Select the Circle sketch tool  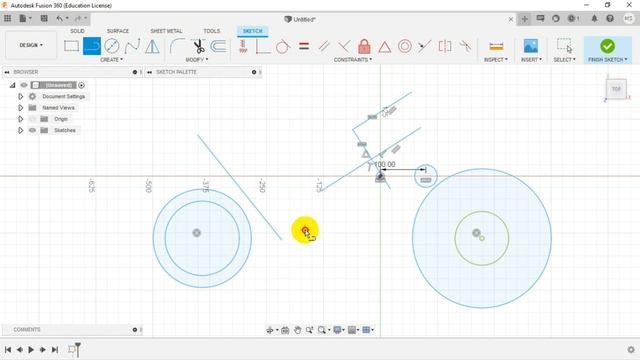[x=111, y=46]
